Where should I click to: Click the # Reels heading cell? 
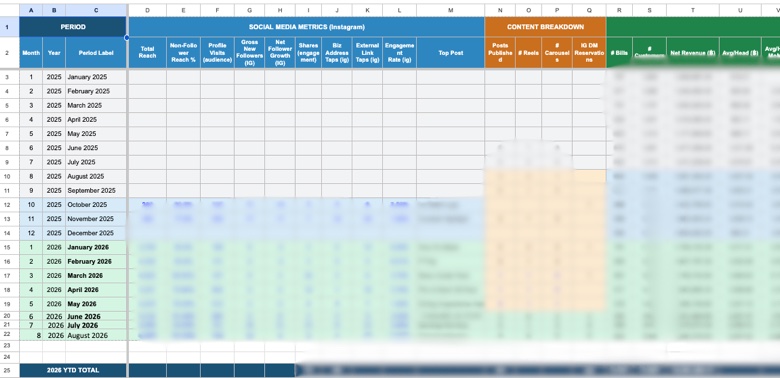[528, 53]
